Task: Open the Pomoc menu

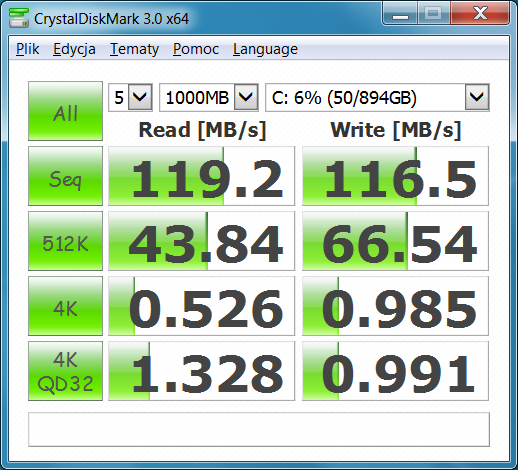Action: 196,49
